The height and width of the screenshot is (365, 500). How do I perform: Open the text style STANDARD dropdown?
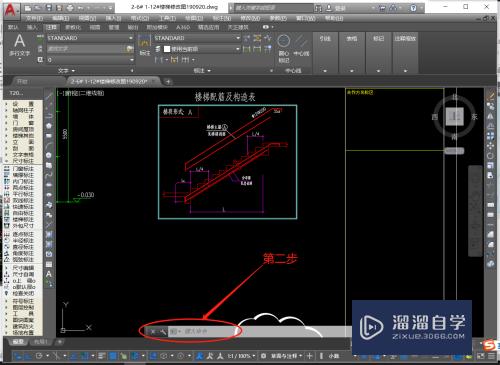90,38
